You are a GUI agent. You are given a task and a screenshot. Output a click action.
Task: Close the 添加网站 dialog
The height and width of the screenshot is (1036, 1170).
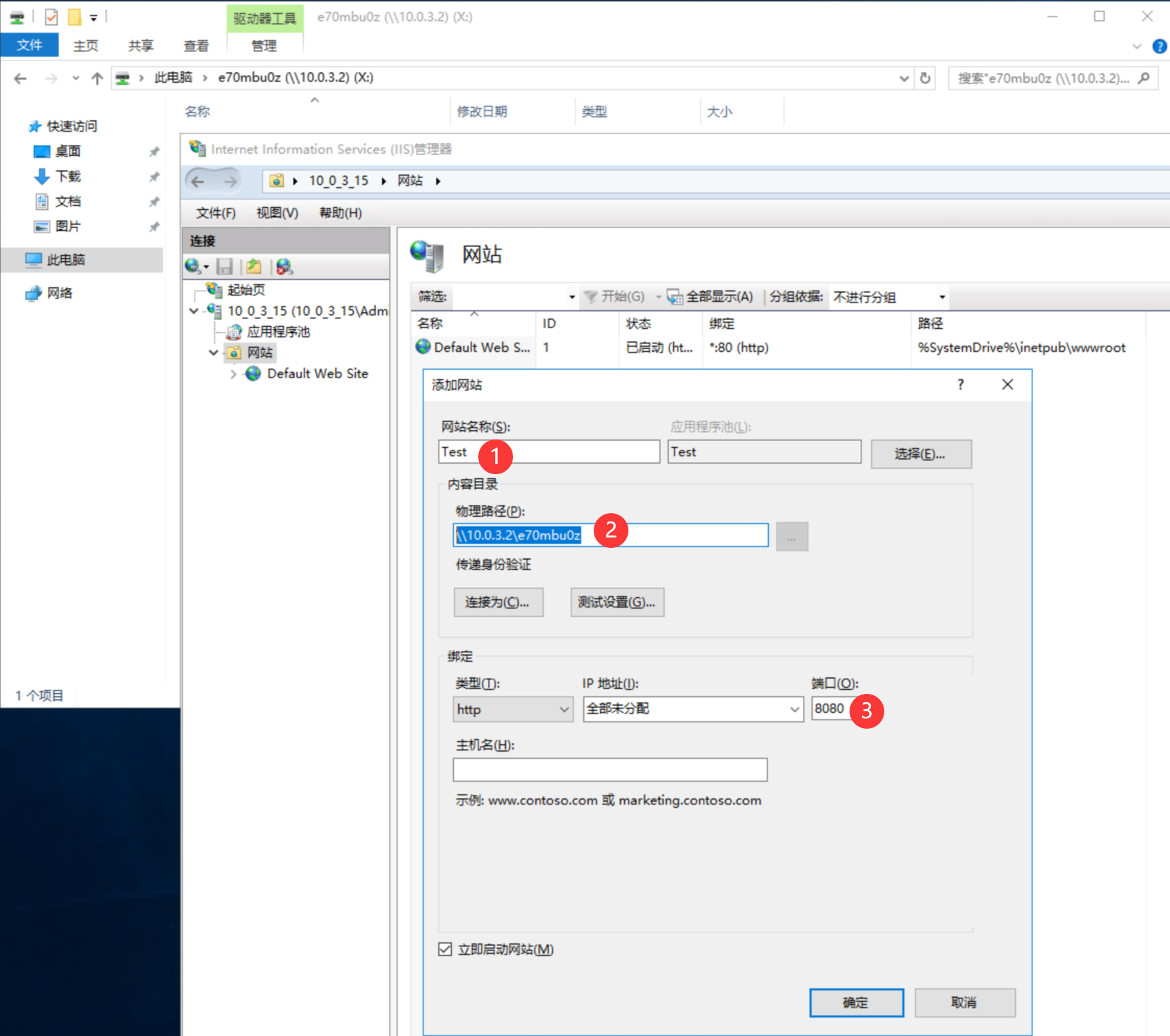click(x=1007, y=385)
